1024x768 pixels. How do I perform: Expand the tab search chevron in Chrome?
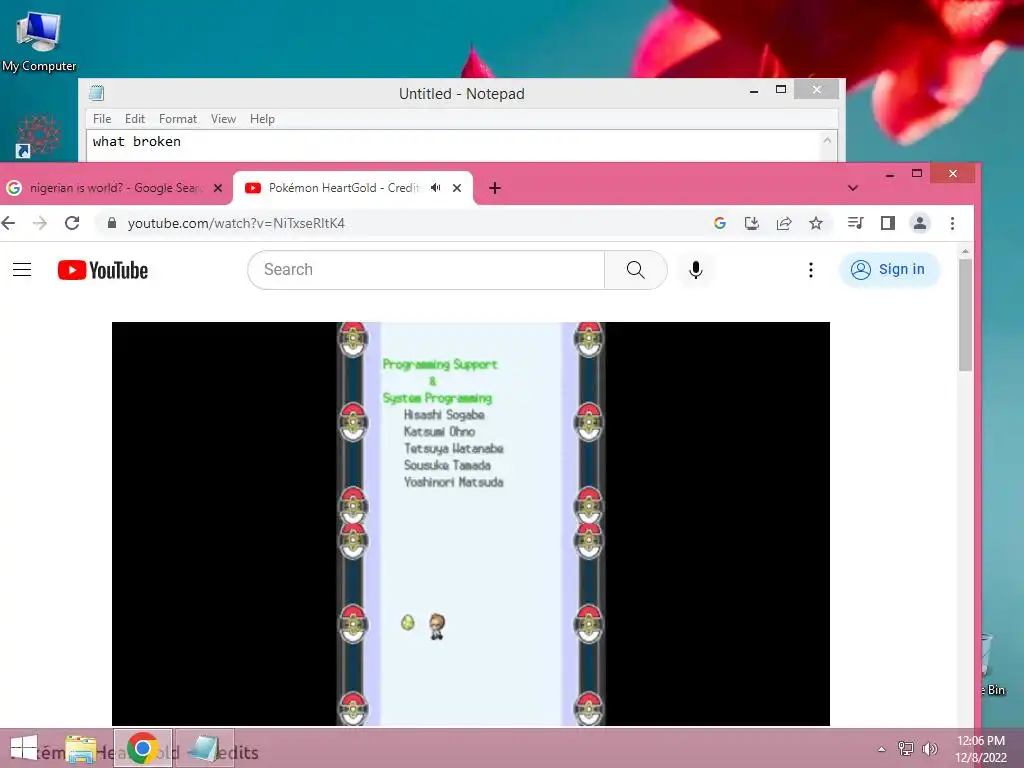point(852,188)
